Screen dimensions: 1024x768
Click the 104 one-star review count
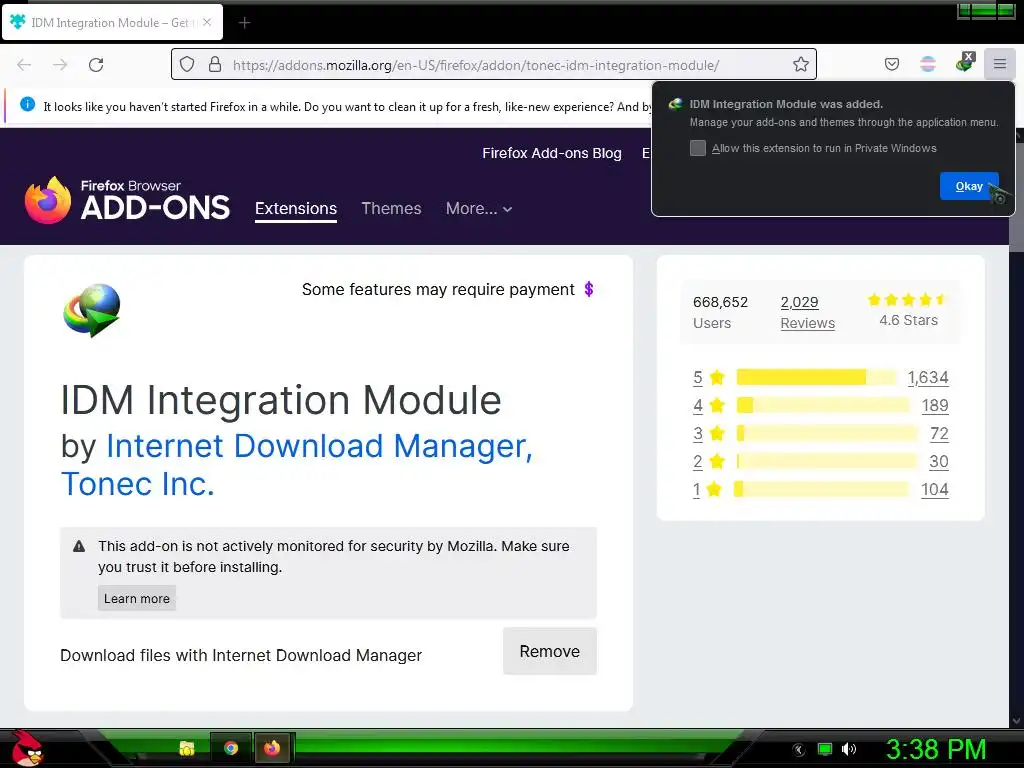point(935,489)
